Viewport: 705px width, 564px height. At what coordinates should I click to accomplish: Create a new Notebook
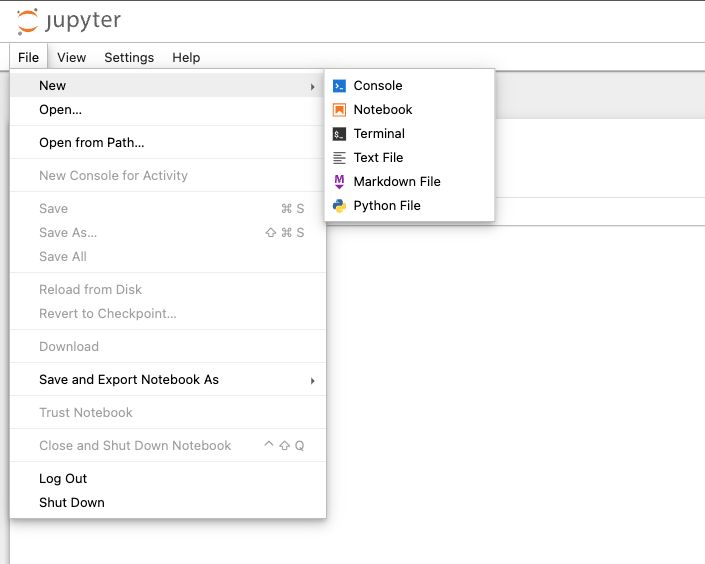[409, 110]
